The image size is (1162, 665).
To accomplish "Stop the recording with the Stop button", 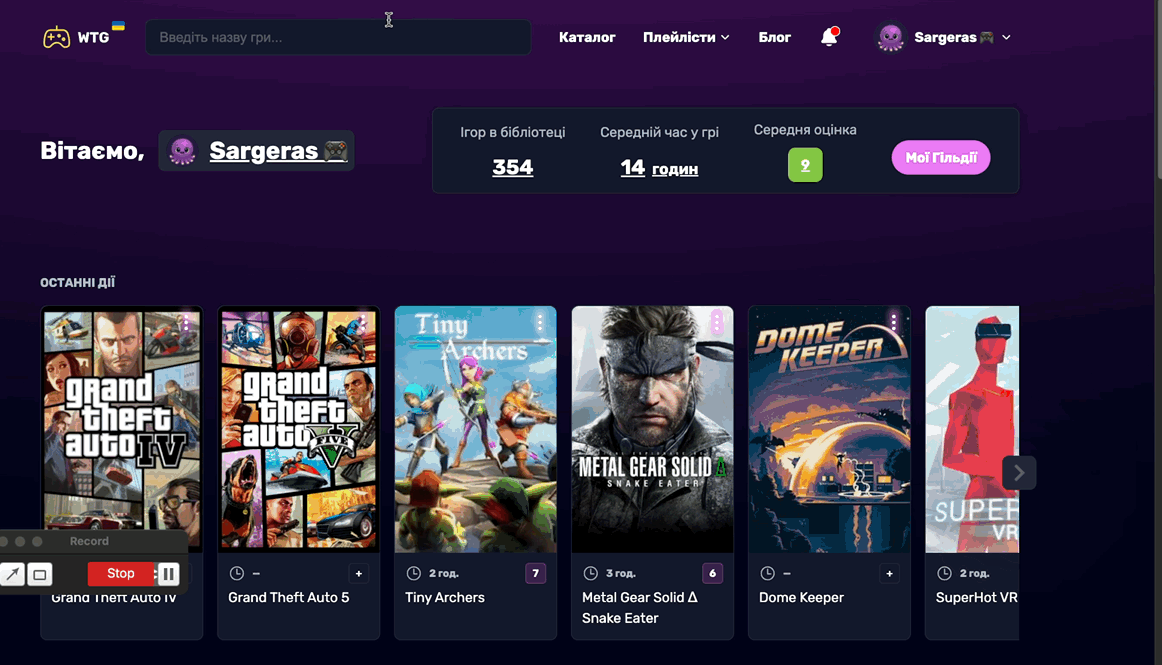I will point(120,574).
